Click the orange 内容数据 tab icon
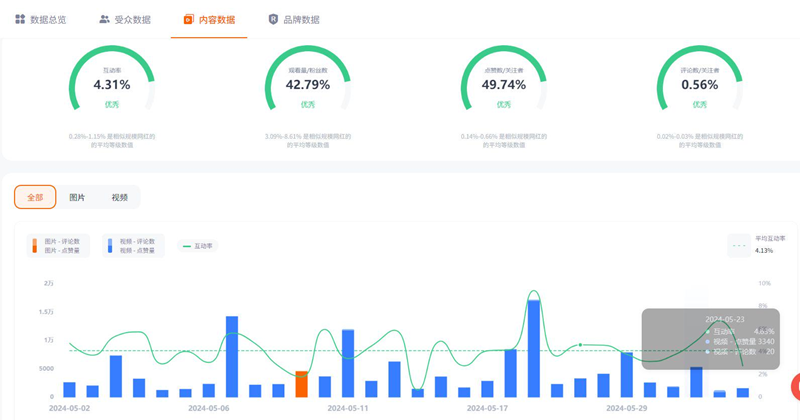800x420 pixels. (187, 19)
